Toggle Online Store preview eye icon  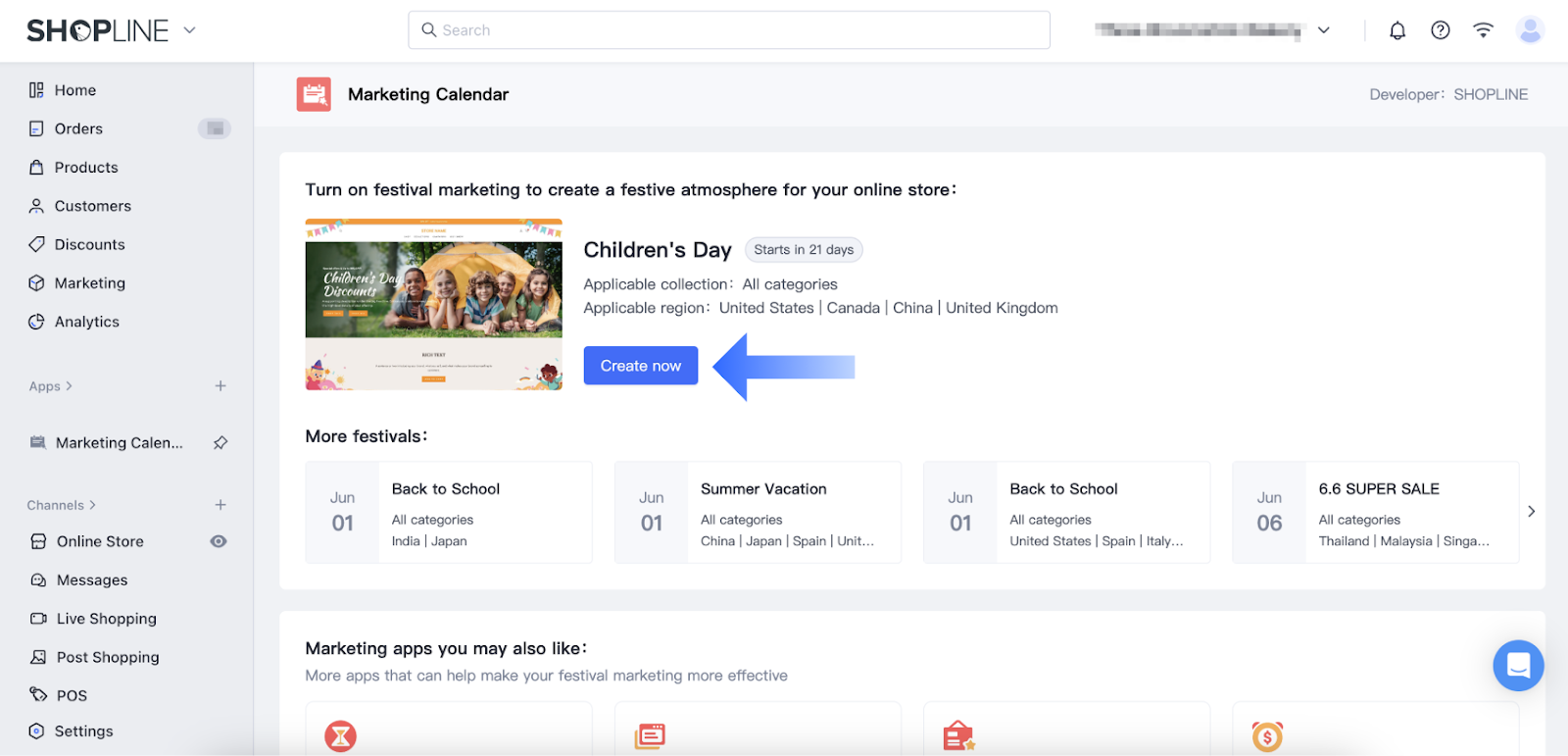click(219, 541)
